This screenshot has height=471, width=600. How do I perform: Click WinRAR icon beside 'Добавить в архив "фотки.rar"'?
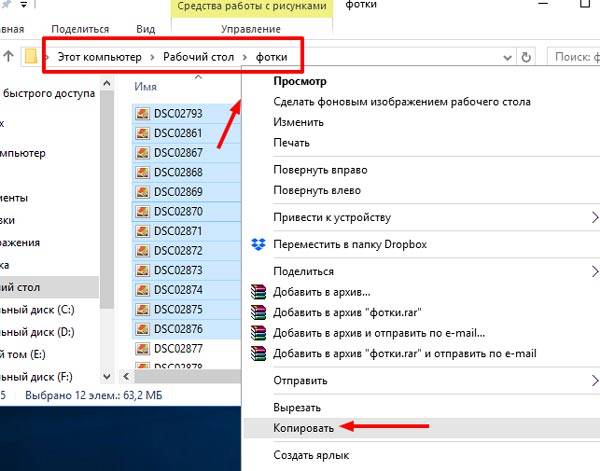[x=258, y=313]
